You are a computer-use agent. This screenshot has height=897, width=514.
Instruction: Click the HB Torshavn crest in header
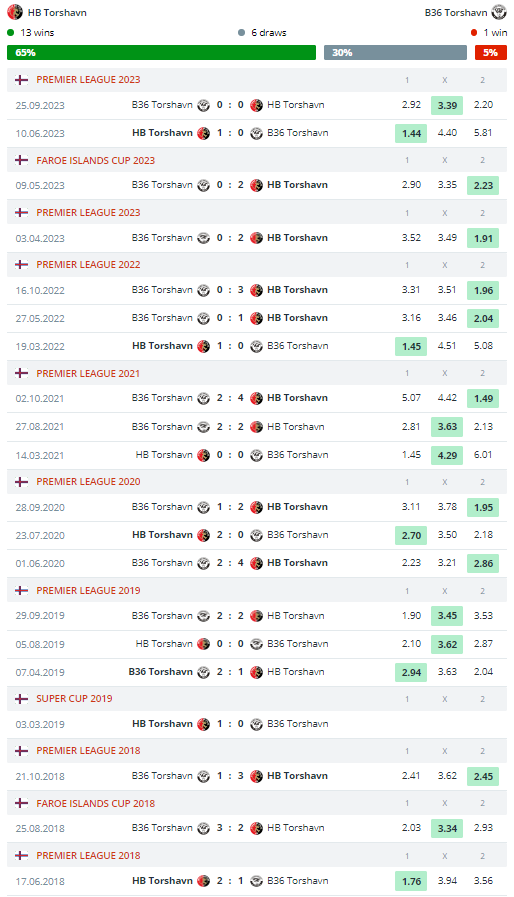15,12
